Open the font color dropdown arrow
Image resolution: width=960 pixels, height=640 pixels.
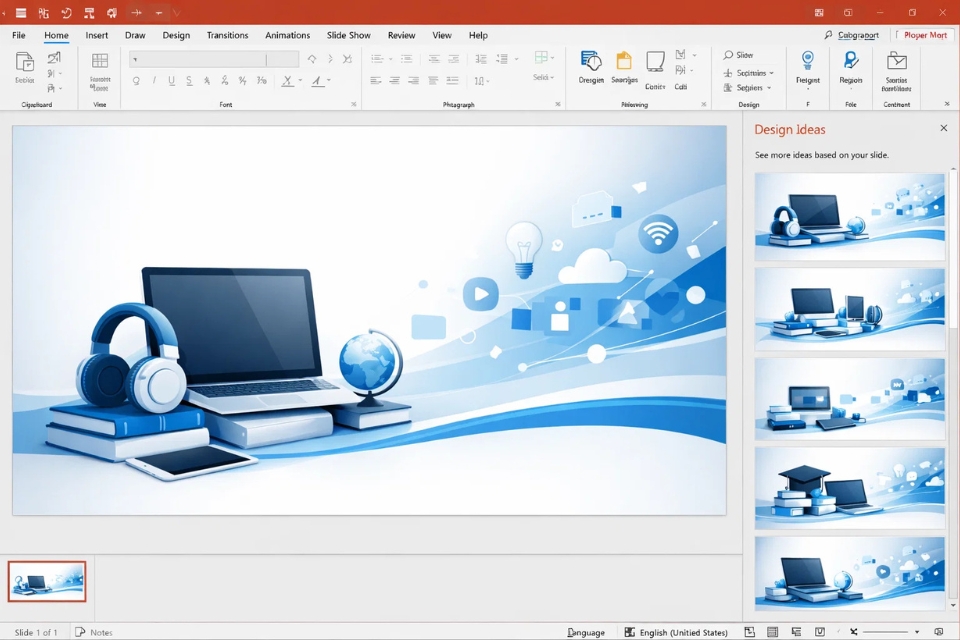328,80
